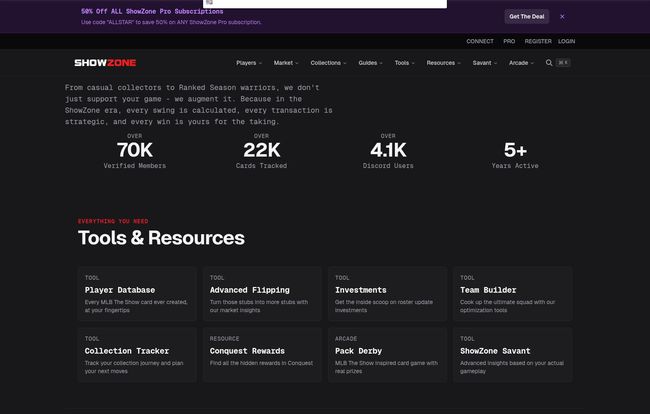Click the Get The Deal button
The height and width of the screenshot is (414, 650).
526,17
